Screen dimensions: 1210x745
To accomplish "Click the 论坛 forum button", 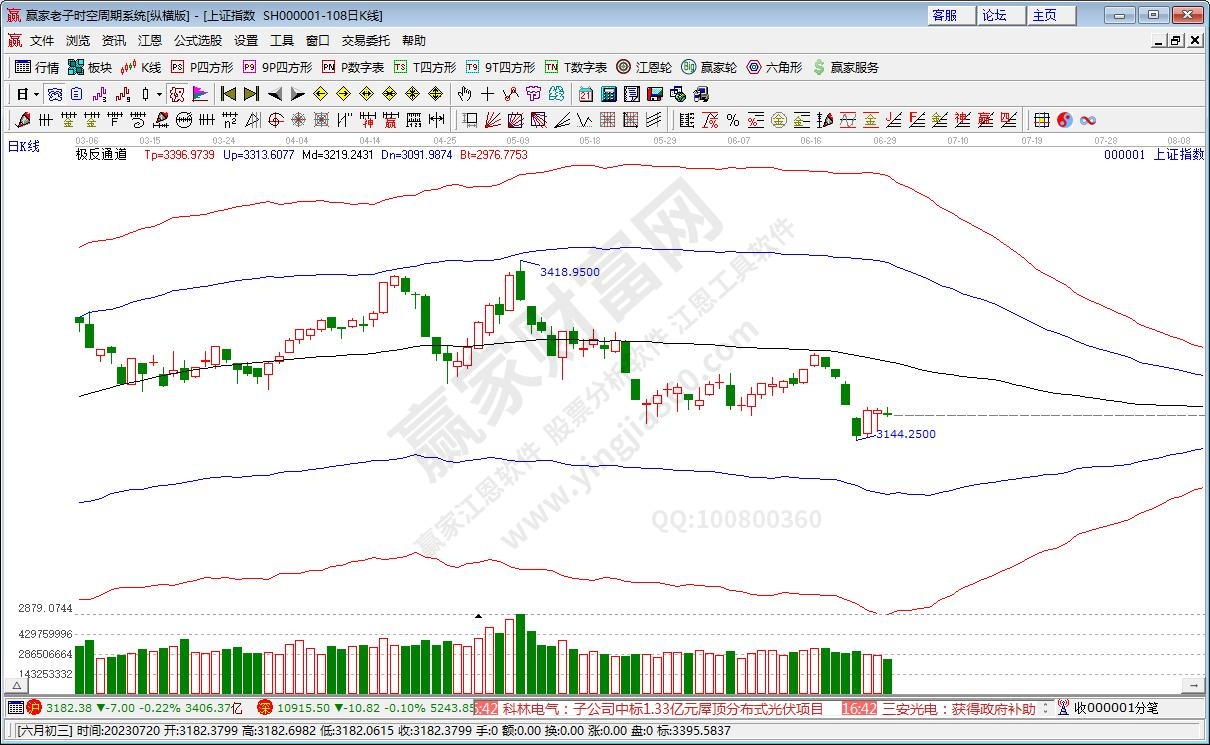I will point(994,15).
